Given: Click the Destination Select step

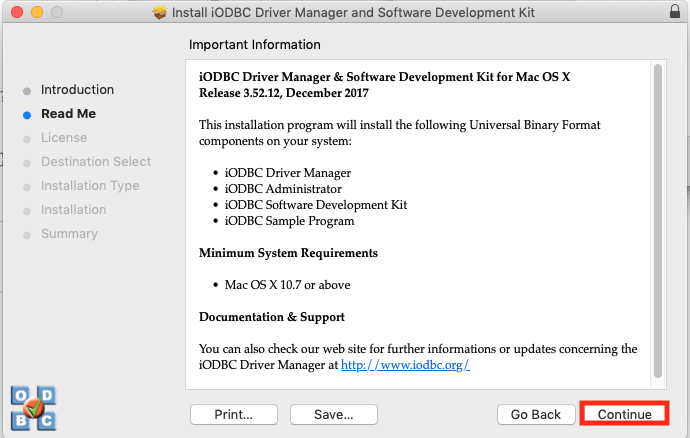Looking at the screenshot, I should click(x=96, y=162).
